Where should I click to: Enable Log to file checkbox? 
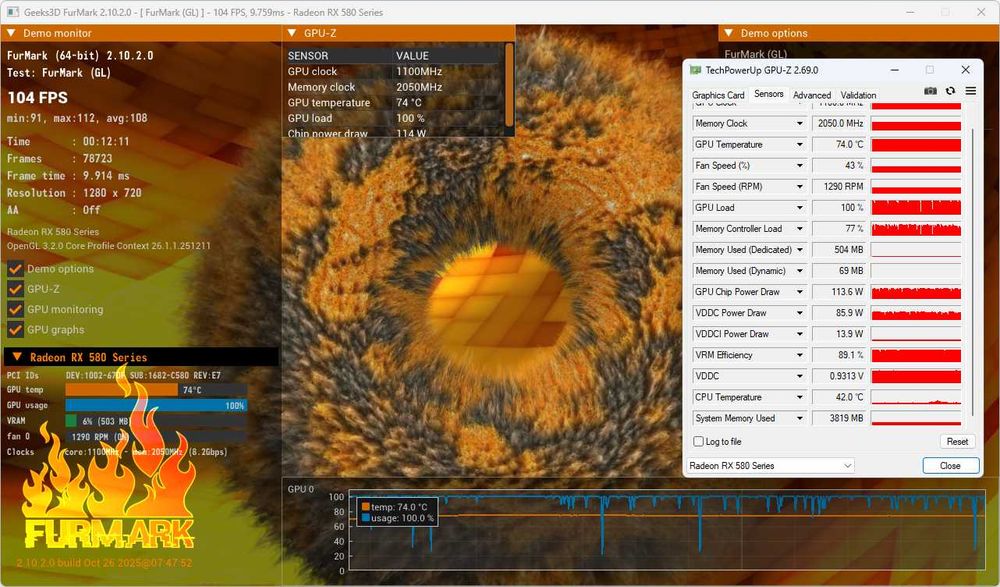(x=698, y=442)
